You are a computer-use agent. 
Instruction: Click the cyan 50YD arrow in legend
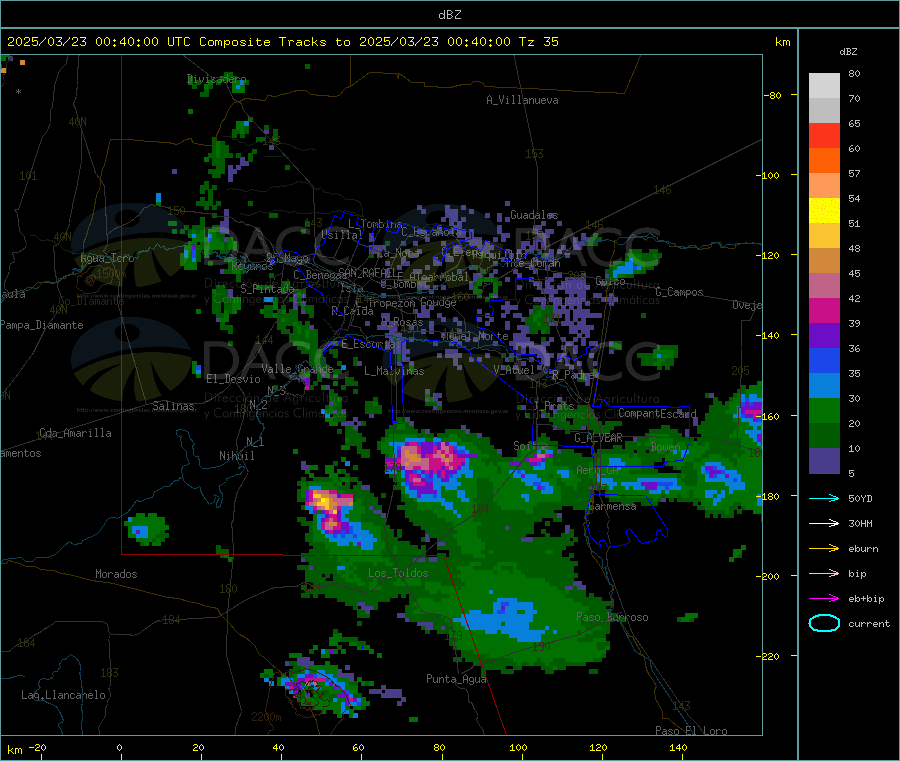(824, 498)
